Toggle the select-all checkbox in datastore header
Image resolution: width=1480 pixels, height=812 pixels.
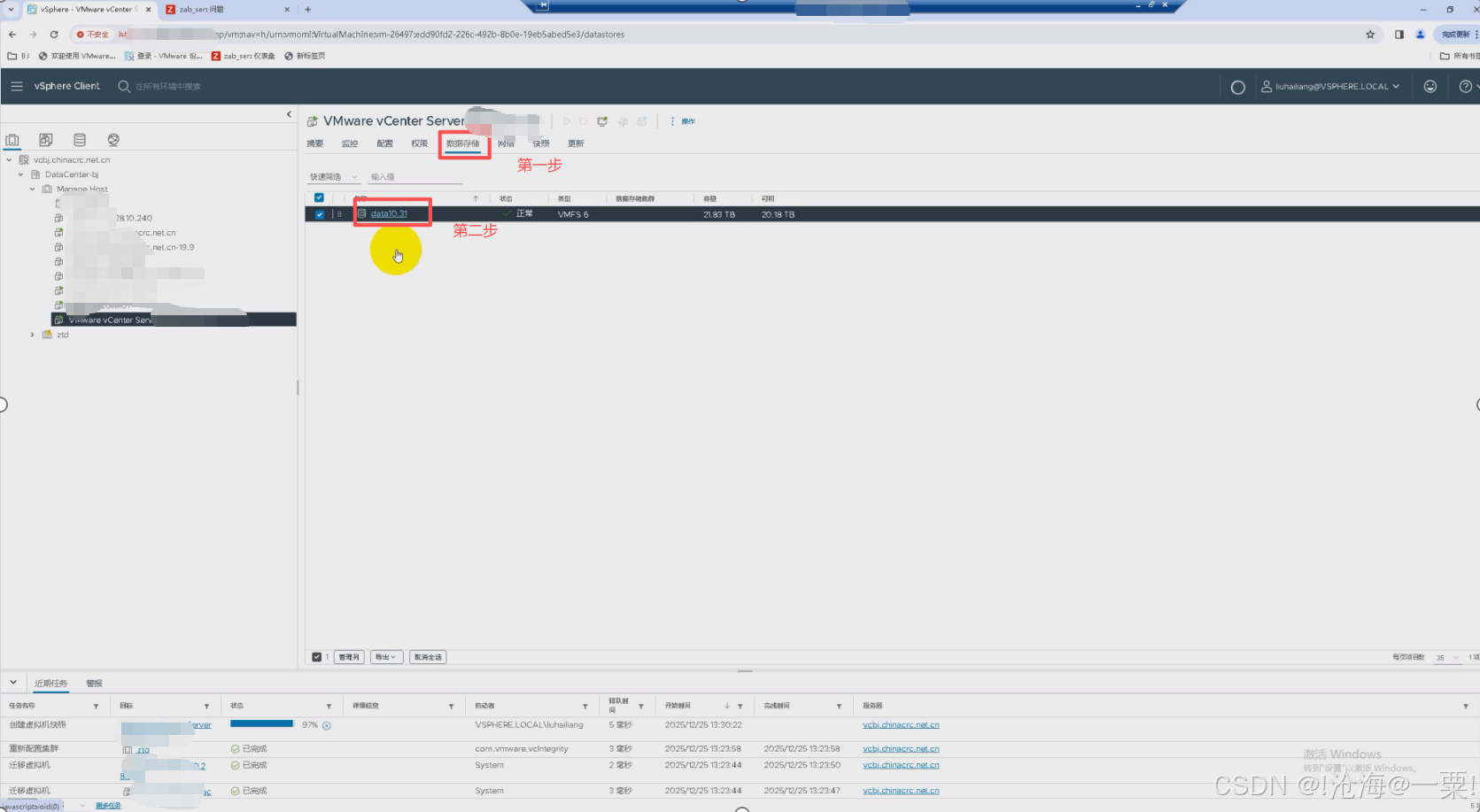(x=319, y=198)
